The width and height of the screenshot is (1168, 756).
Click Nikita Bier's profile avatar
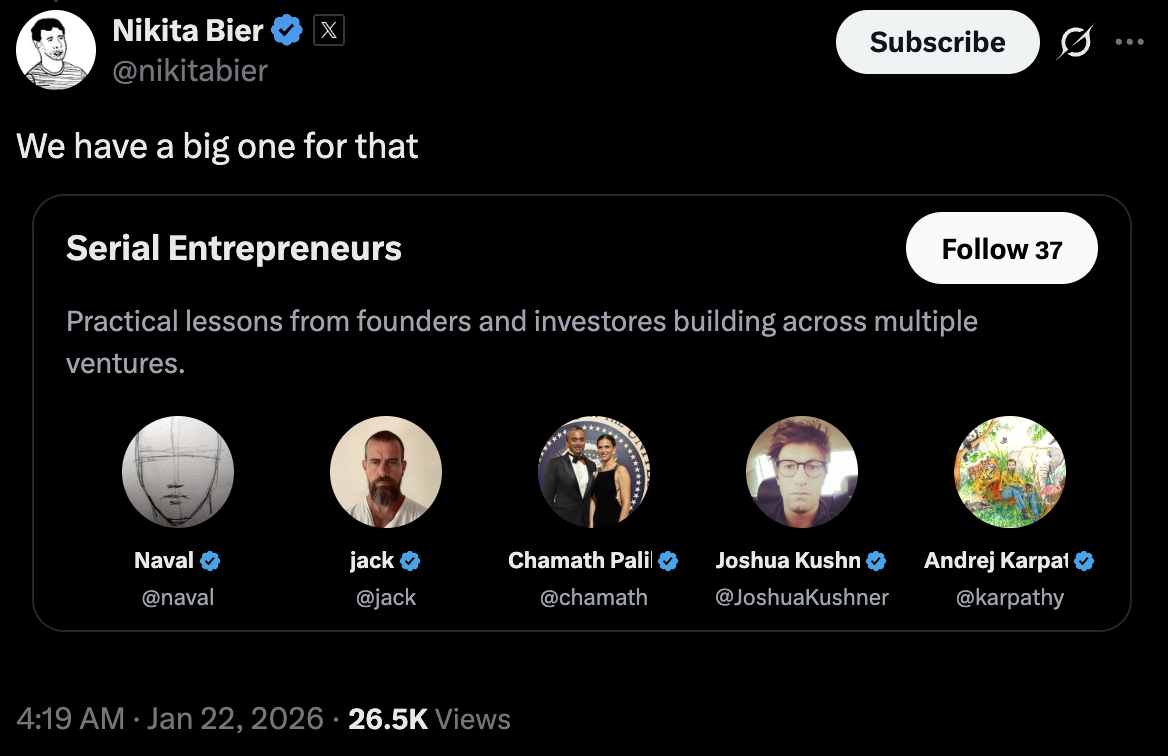(56, 50)
